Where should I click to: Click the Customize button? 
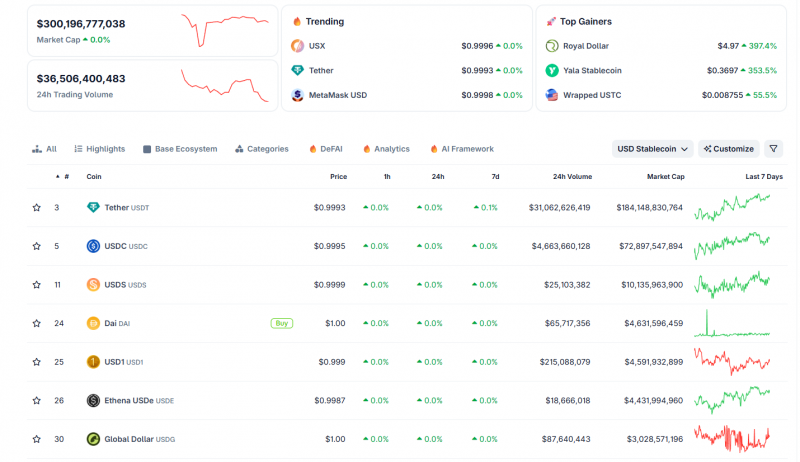(x=729, y=148)
